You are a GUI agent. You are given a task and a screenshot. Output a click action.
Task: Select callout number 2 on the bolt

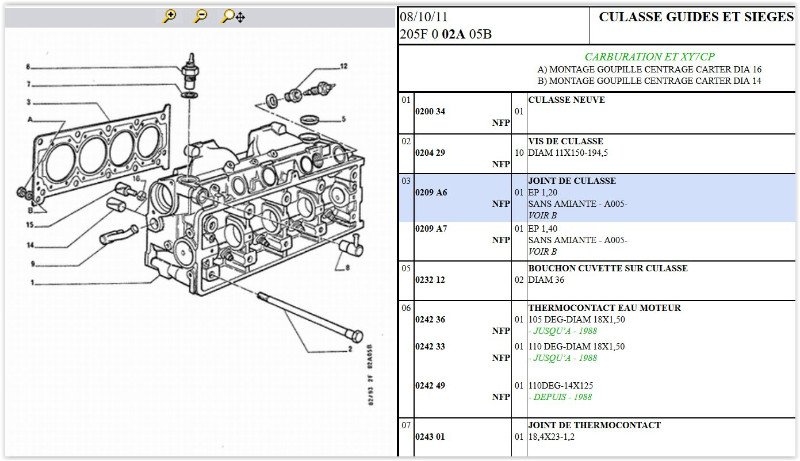(353, 351)
